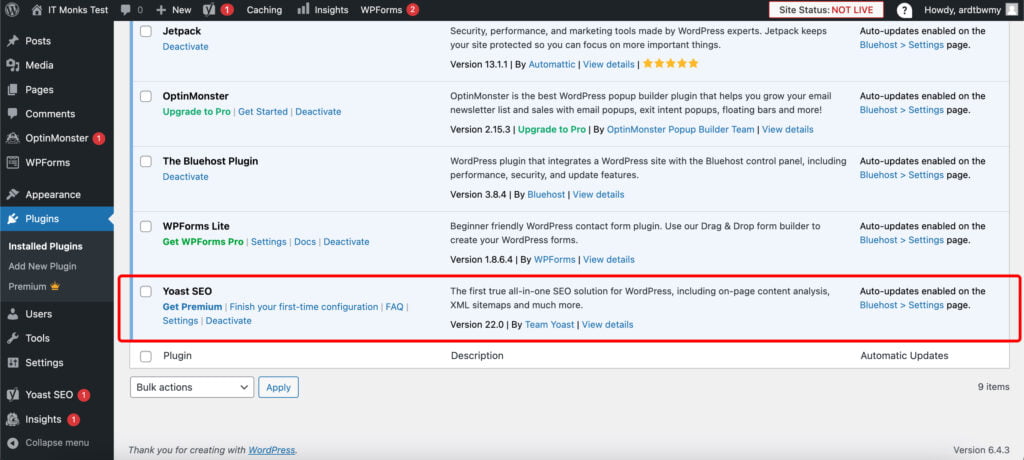
Task: Select Add New Plugin submenu
Action: [x=42, y=266]
